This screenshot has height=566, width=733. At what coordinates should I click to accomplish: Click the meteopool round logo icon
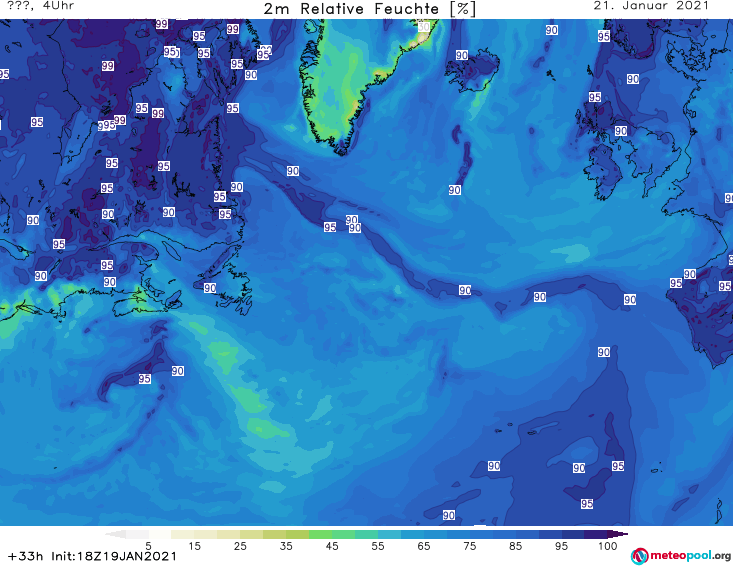click(x=640, y=556)
